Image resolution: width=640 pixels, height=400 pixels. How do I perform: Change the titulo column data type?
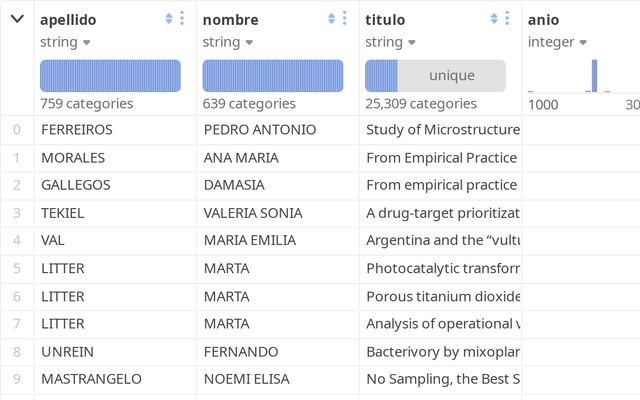click(390, 42)
